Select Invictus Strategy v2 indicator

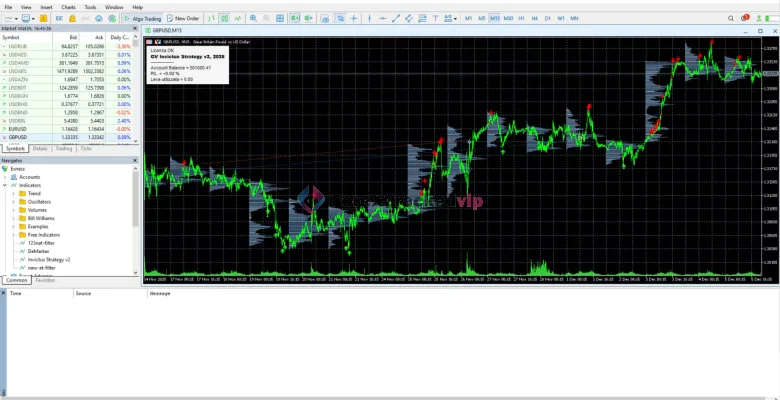tap(49, 260)
